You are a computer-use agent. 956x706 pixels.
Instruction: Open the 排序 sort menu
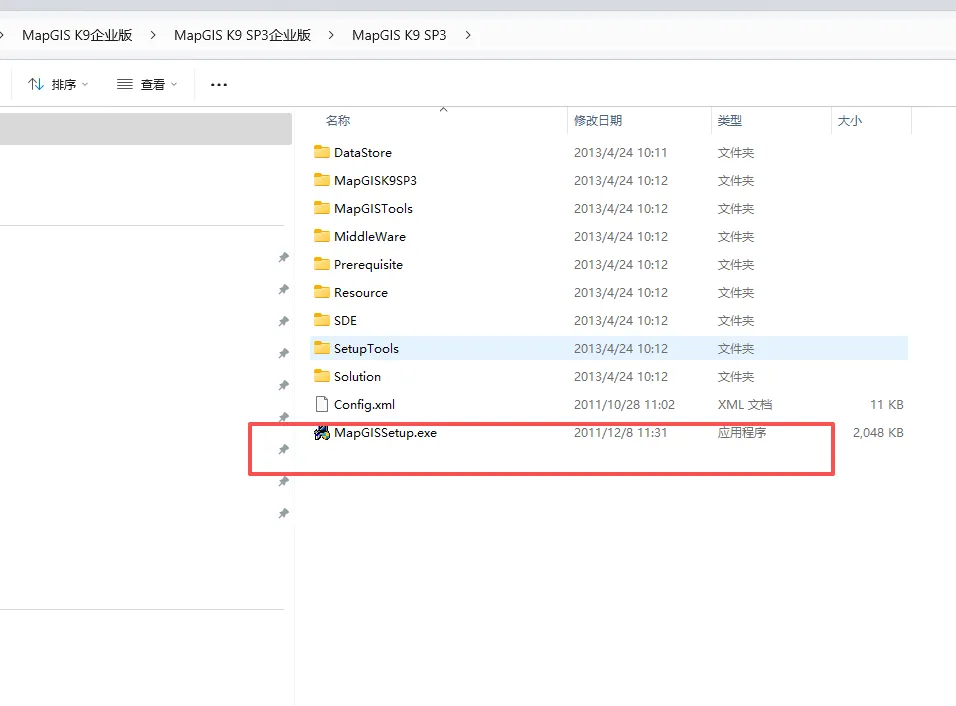[58, 84]
